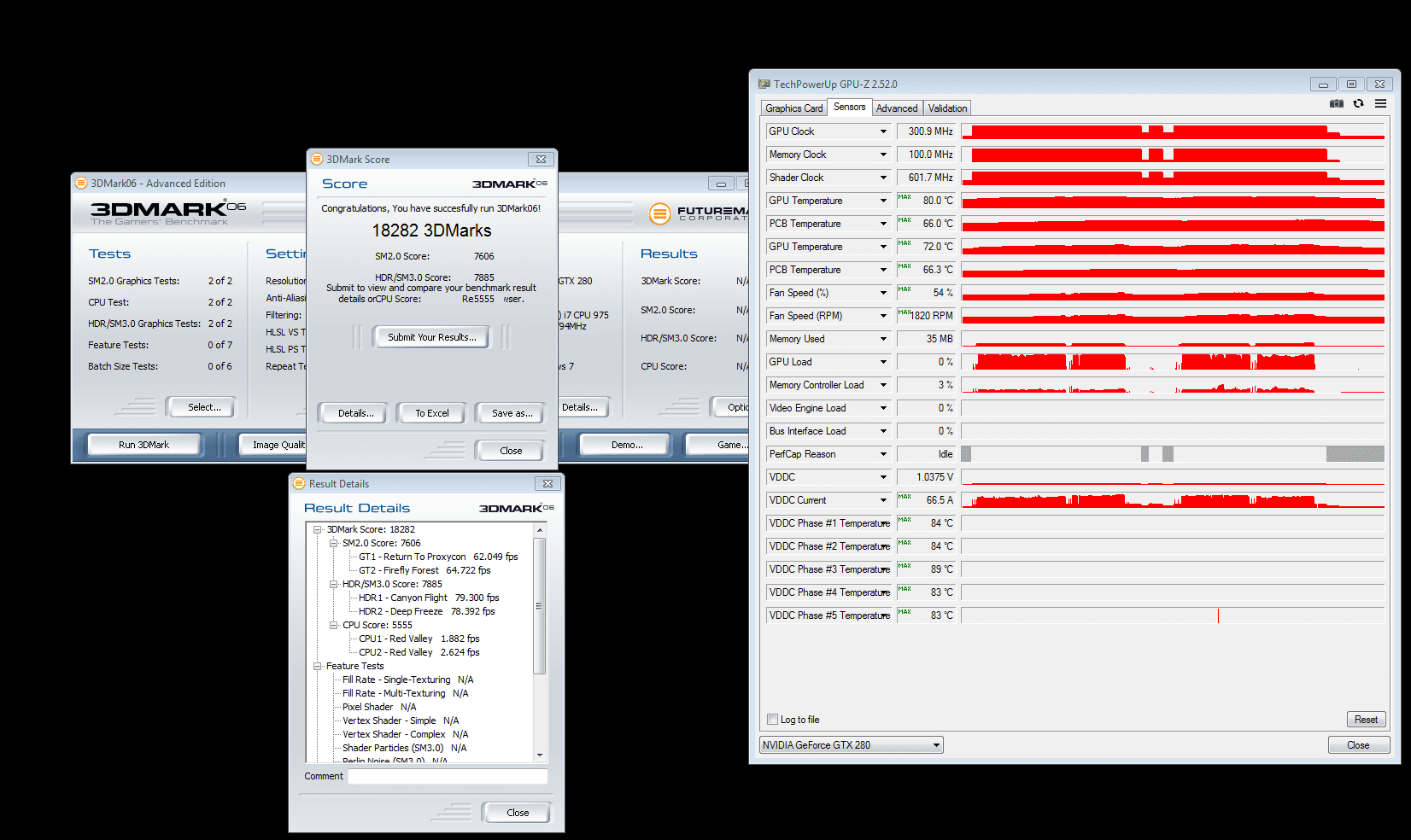
Task: Collapse the HDR/SM3.0 Score tree node
Action: 334,584
